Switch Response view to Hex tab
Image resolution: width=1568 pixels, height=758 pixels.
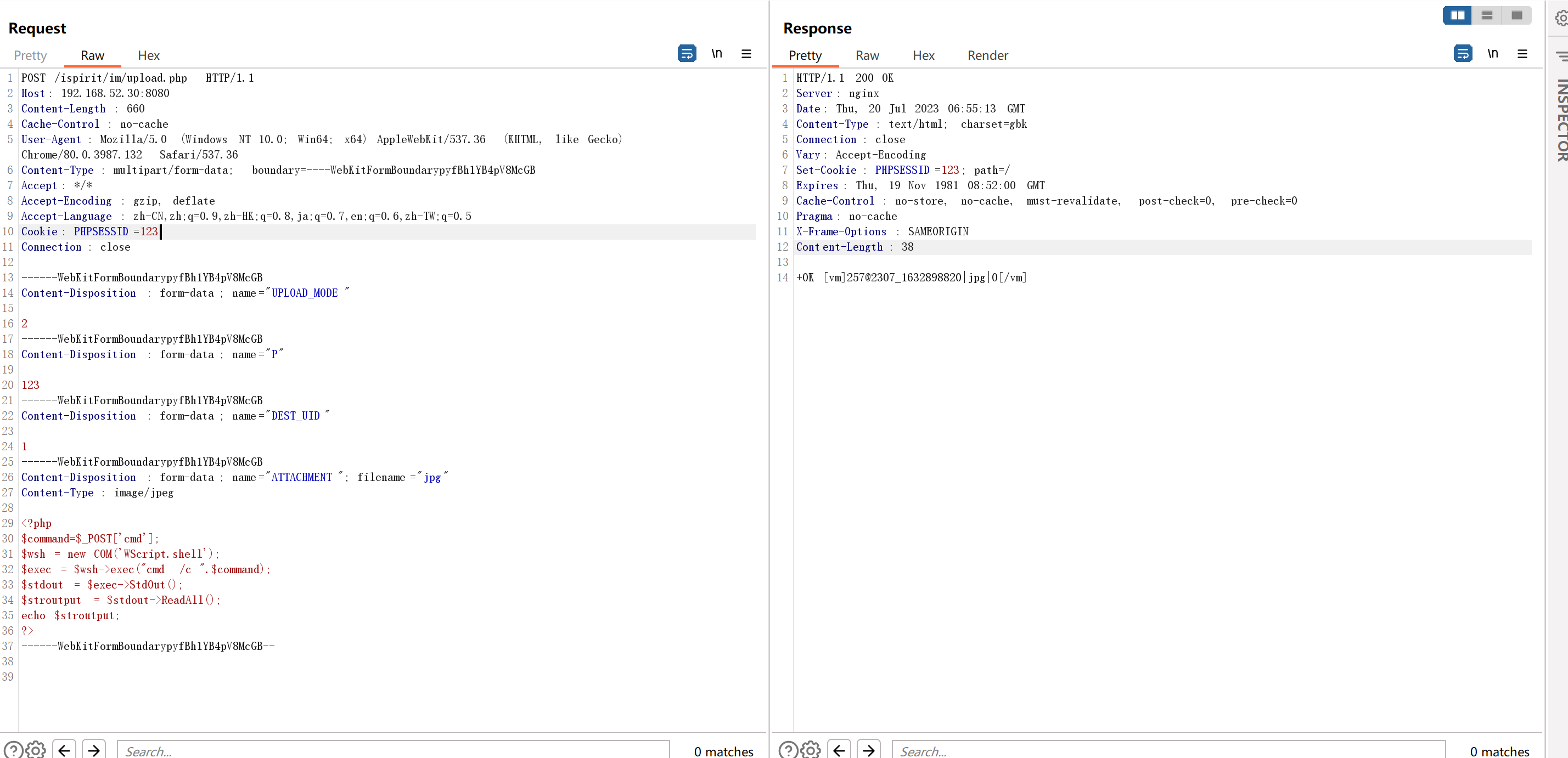(x=923, y=55)
